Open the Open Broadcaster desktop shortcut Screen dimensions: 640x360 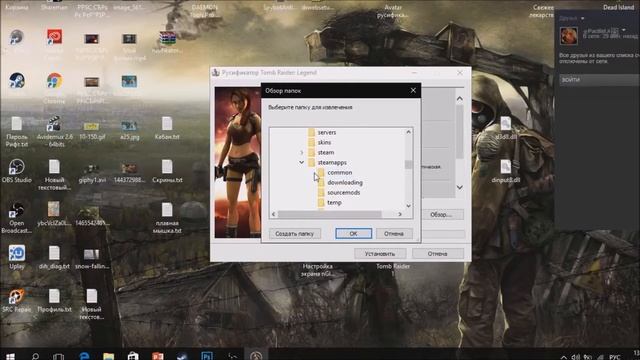(x=17, y=210)
